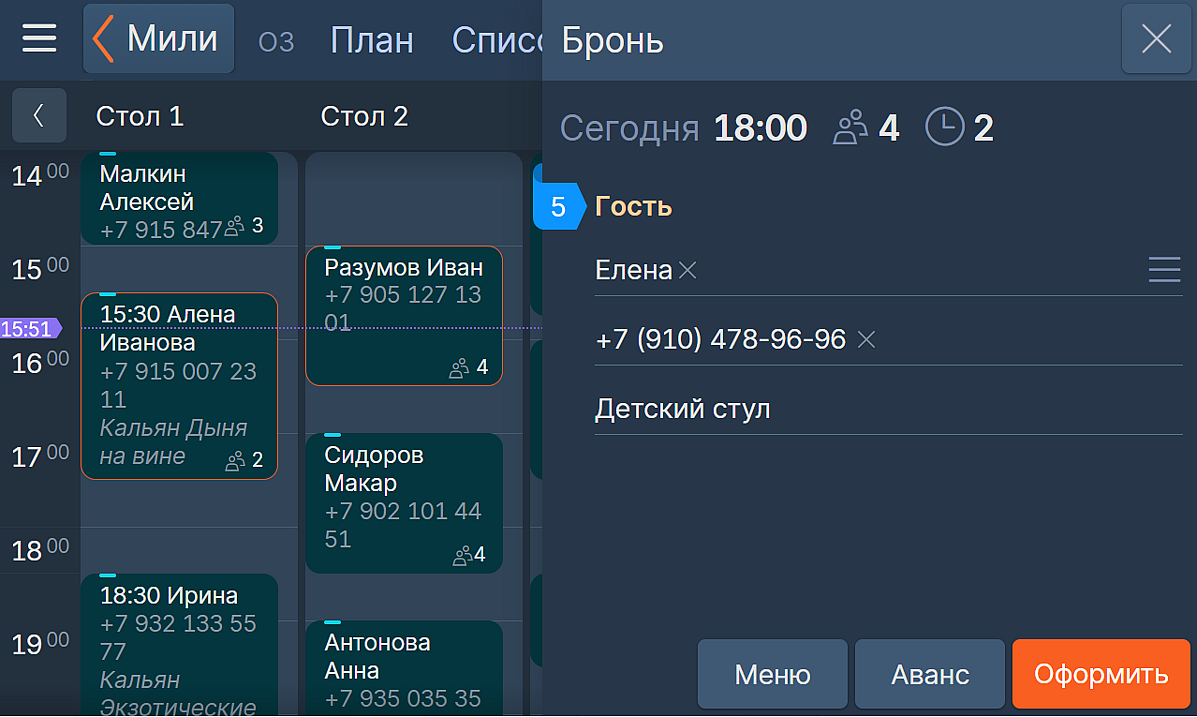Edit the Детский стул comment field
The width and height of the screenshot is (1197, 717).
(x=887, y=409)
